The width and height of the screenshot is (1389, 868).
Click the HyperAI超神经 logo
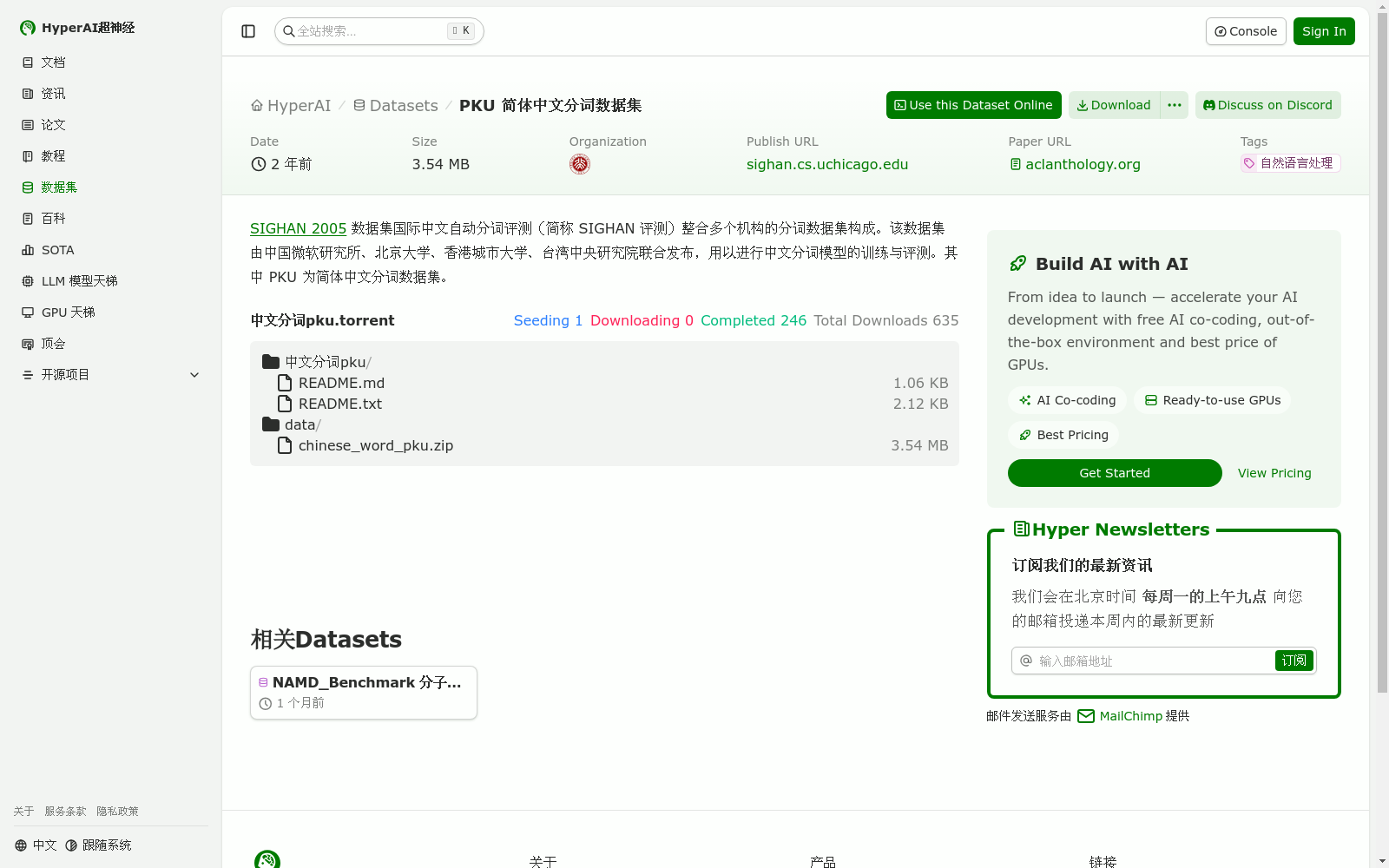pyautogui.click(x=77, y=28)
